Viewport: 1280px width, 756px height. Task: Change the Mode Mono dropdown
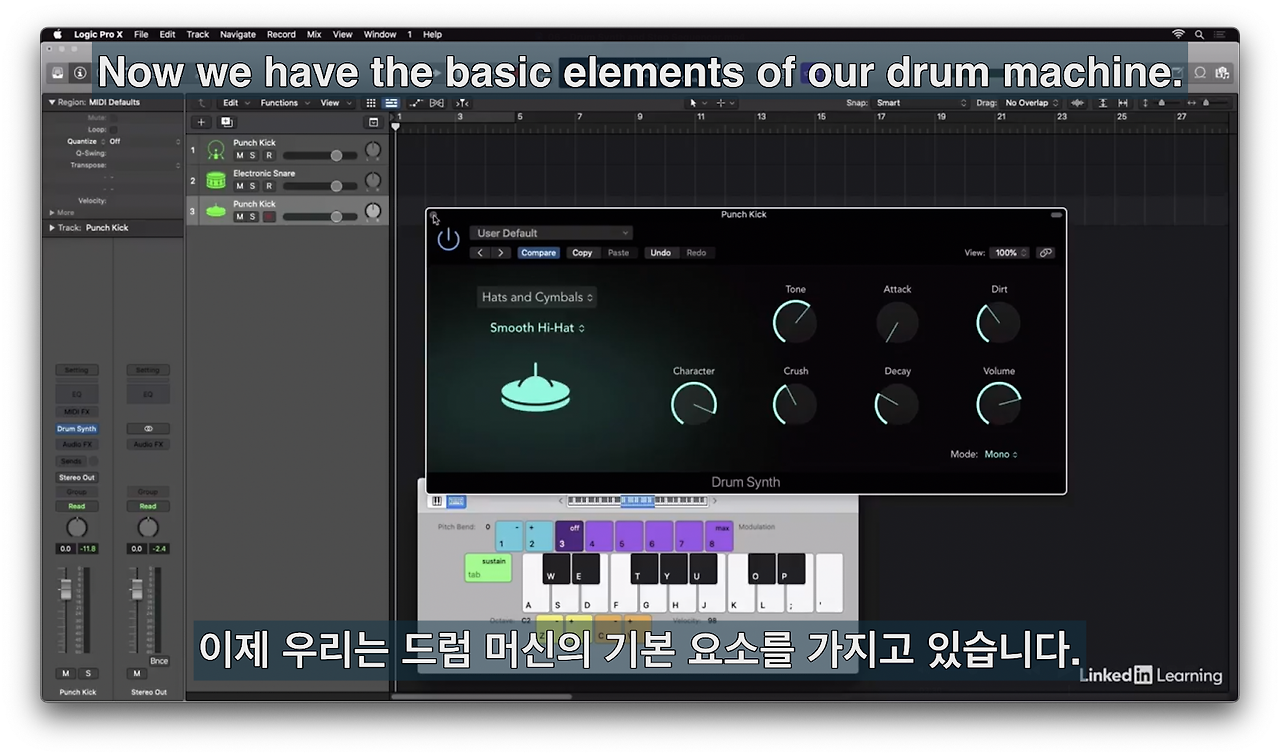1000,454
